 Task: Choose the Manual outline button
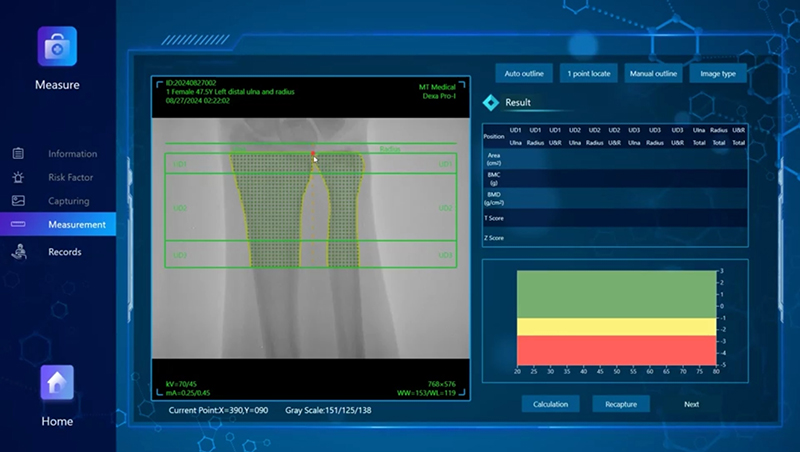pos(653,73)
